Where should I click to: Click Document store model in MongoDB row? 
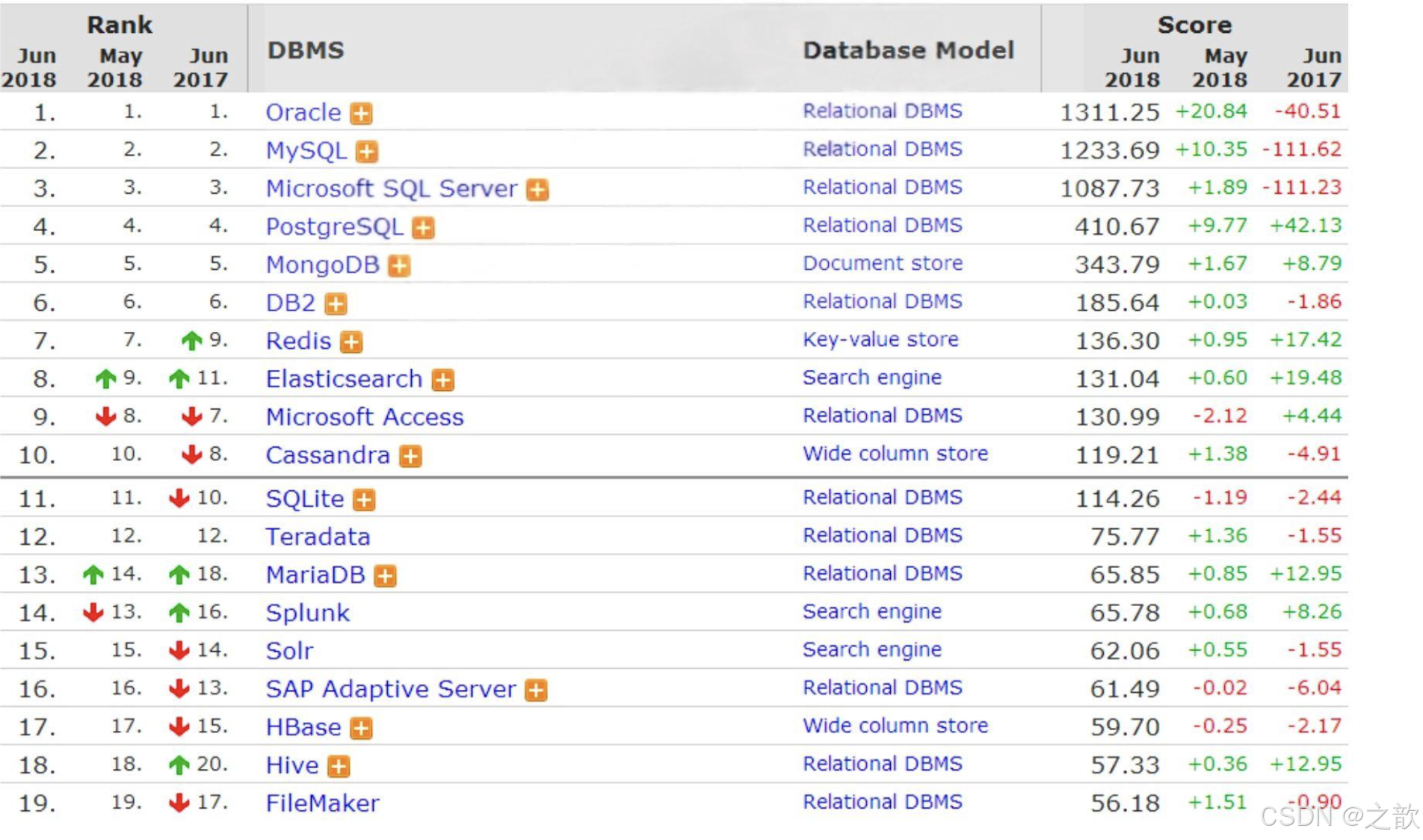[883, 264]
